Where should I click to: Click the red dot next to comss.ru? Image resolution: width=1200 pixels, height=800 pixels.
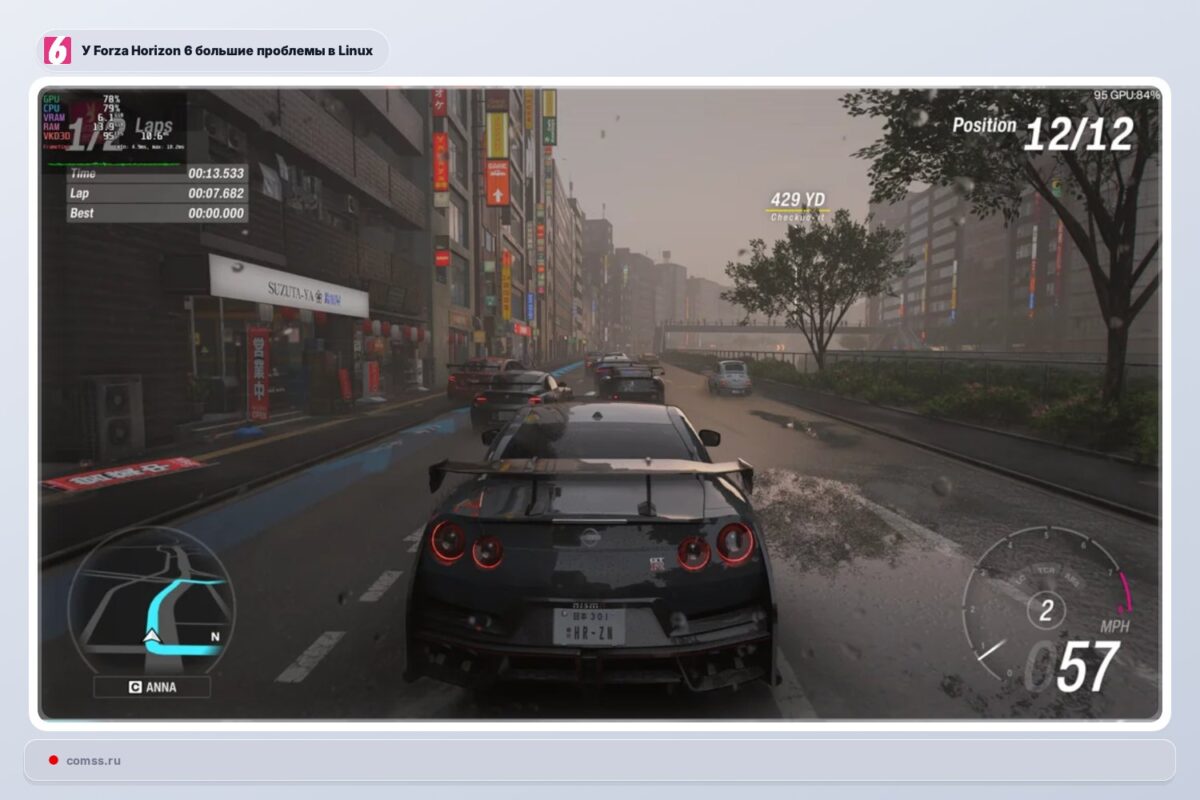53,761
